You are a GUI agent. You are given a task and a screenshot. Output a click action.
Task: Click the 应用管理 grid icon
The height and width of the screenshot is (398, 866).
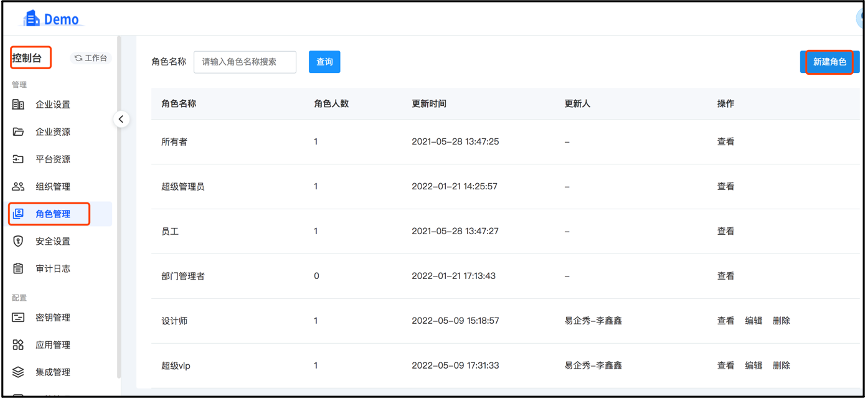coord(18,345)
